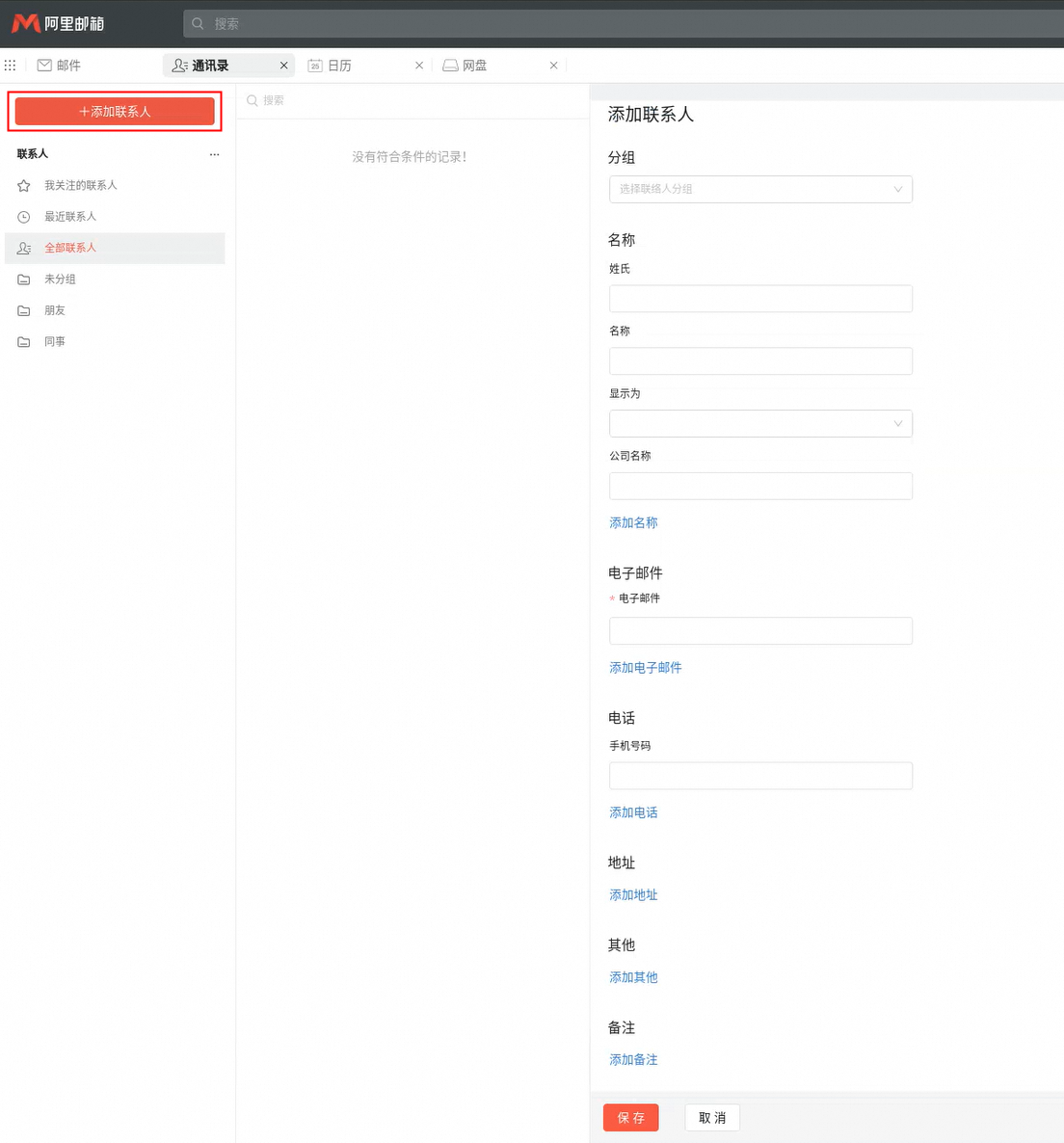Image resolution: width=1064 pixels, height=1143 pixels.
Task: Close the 通讯录 tab
Action: point(283,66)
